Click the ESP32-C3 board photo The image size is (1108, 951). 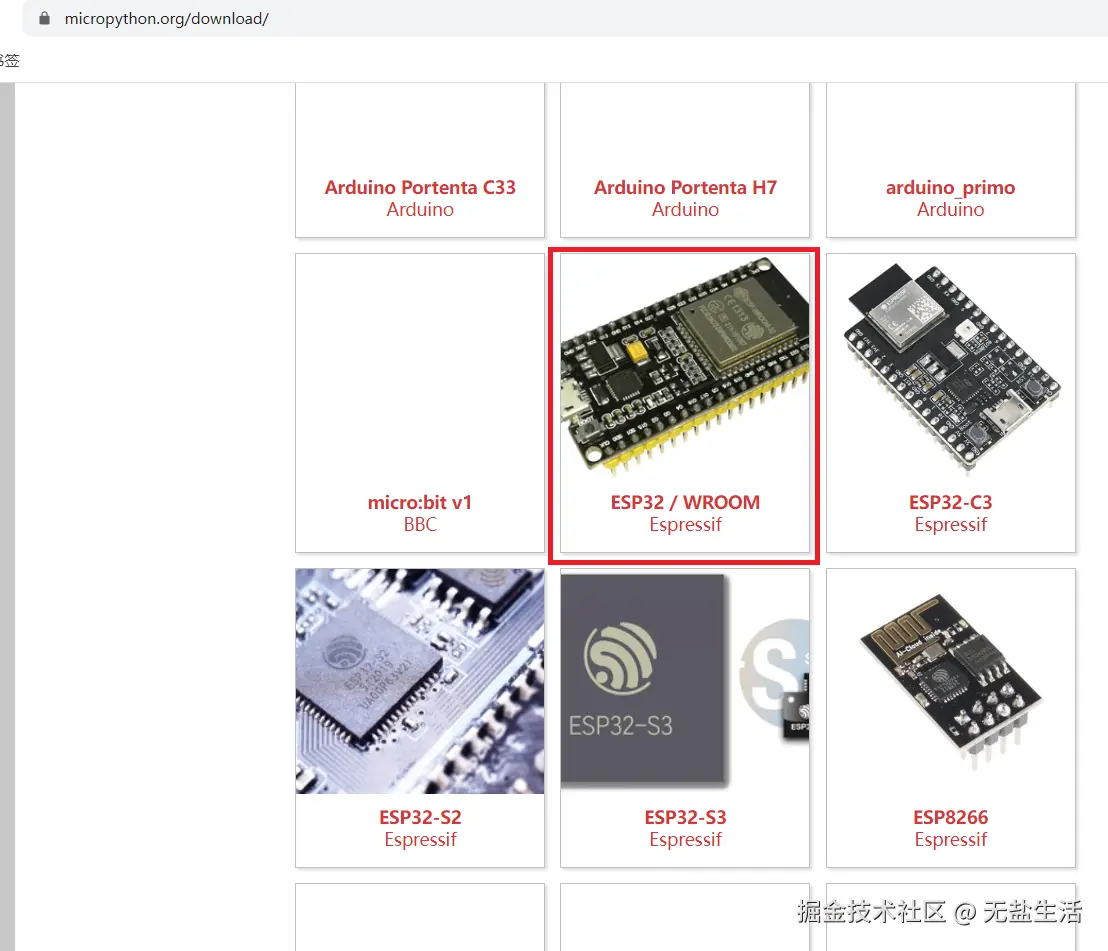coord(950,365)
